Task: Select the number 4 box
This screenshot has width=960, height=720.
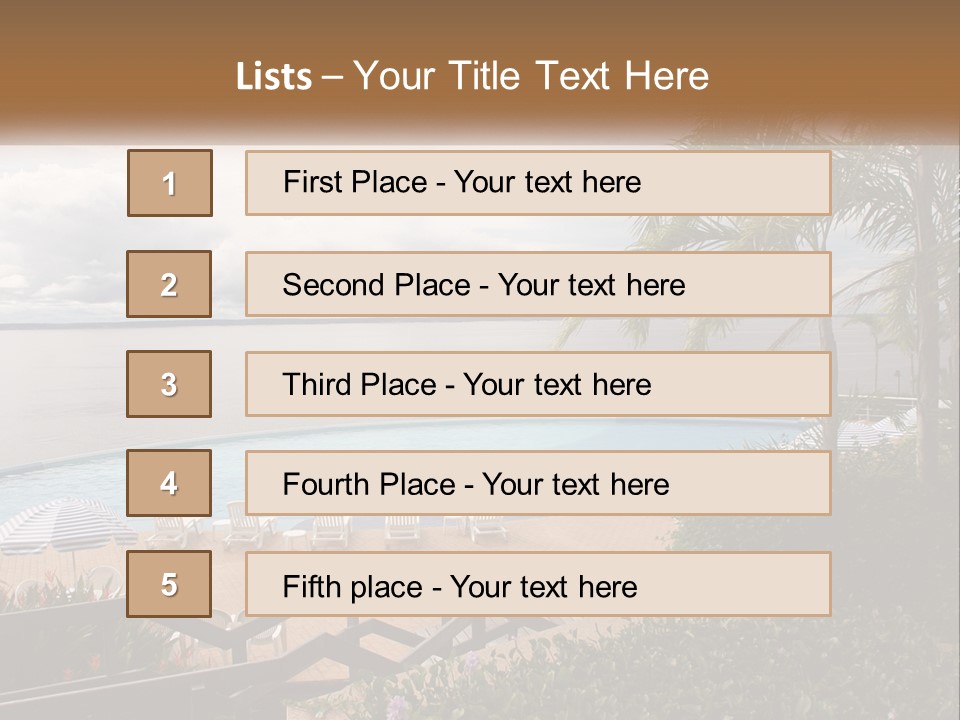Action: click(x=169, y=483)
